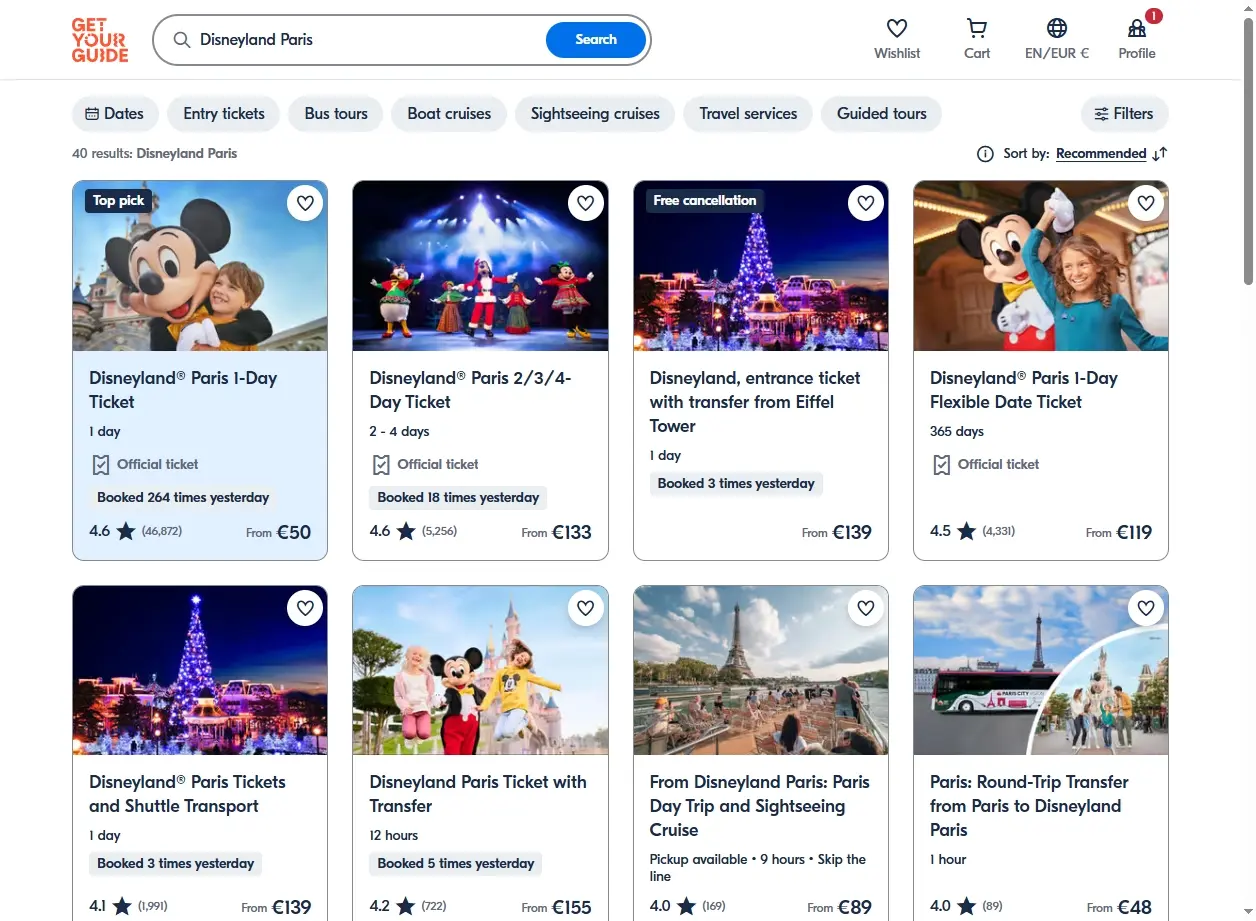Open the Disneyland® Paris 1-Day Ticket title
This screenshot has width=1256, height=921.
click(183, 390)
